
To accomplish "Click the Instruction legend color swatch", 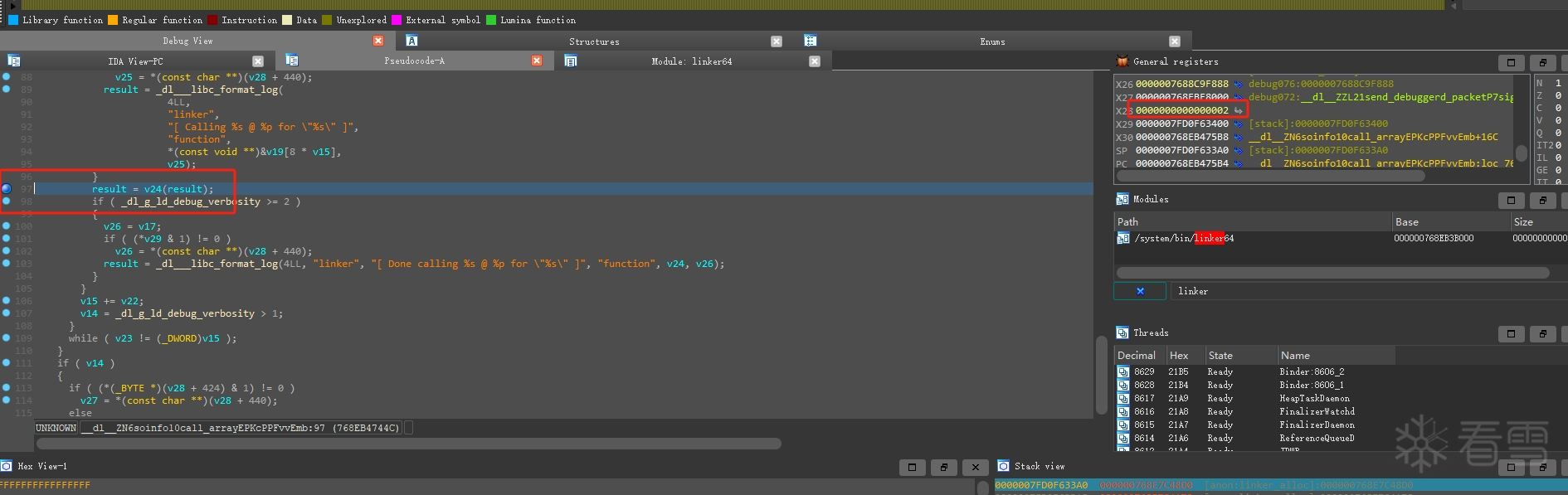I will (x=212, y=20).
